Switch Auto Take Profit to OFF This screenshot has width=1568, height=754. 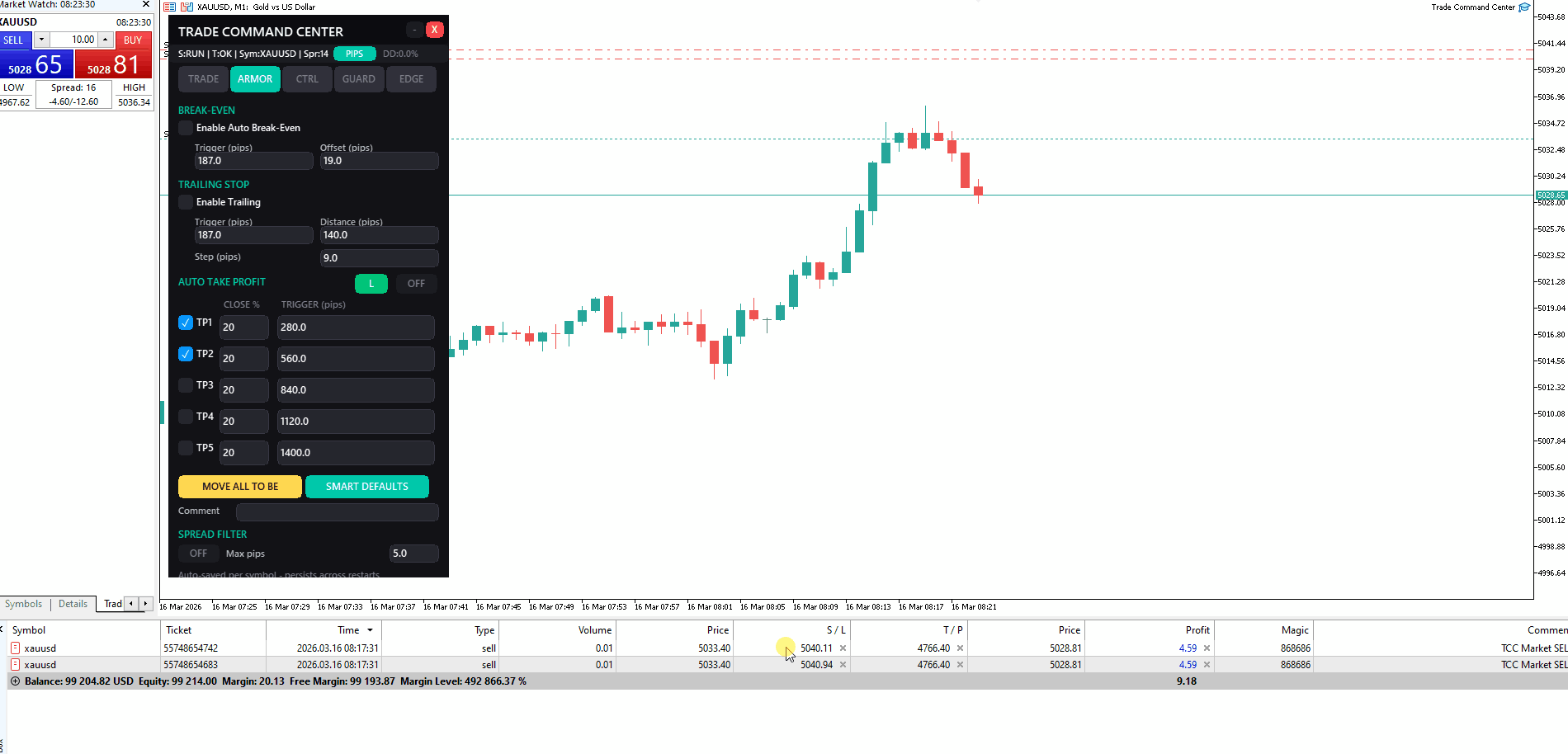pos(416,284)
